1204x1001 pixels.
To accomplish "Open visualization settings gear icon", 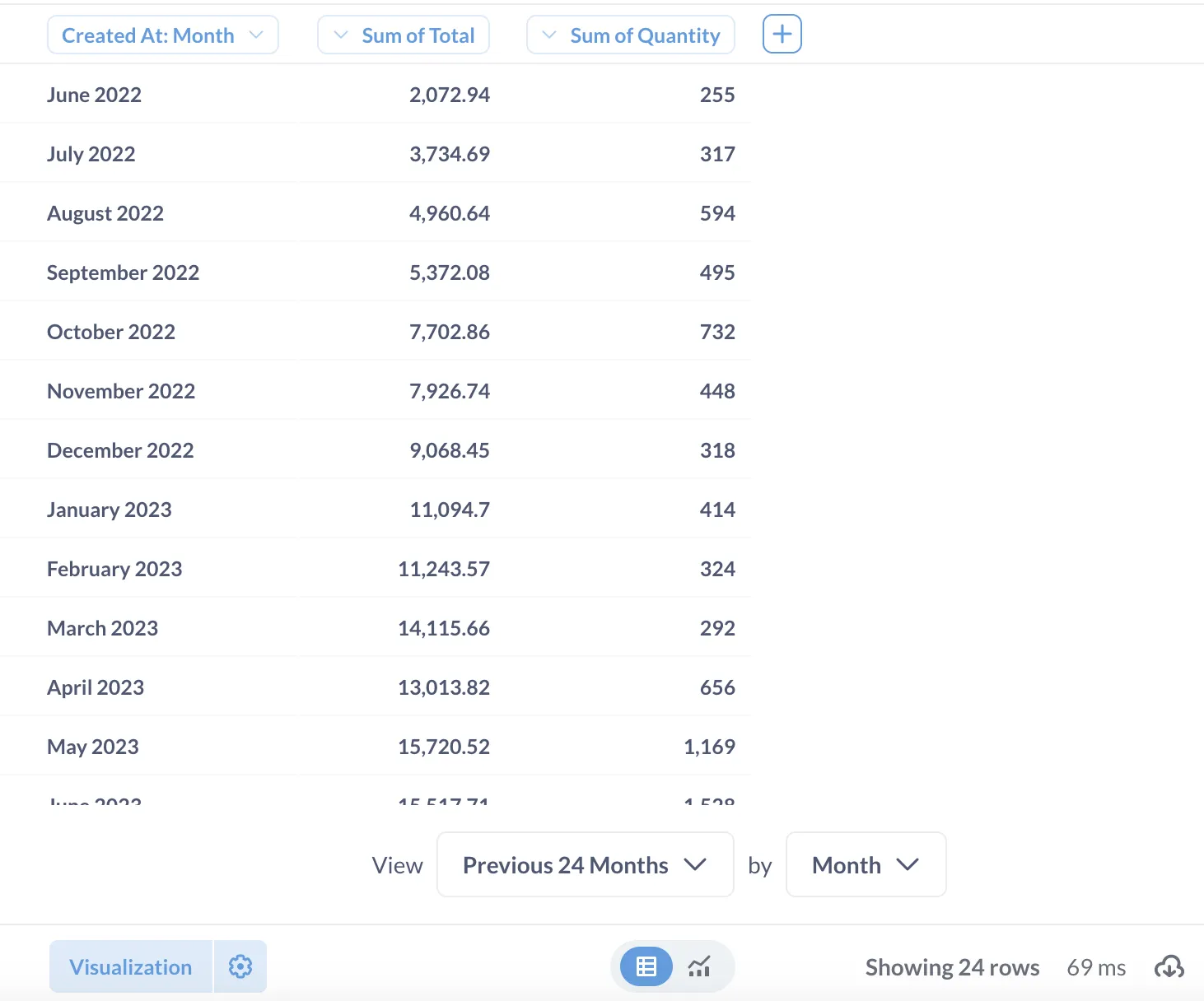I will coord(240,966).
